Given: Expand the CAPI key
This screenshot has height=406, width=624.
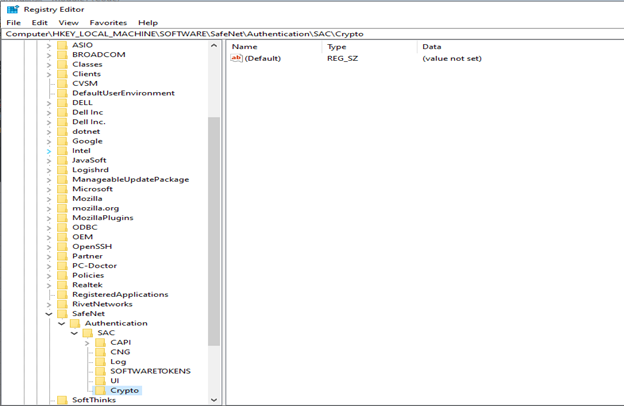Looking at the screenshot, I should (x=87, y=343).
